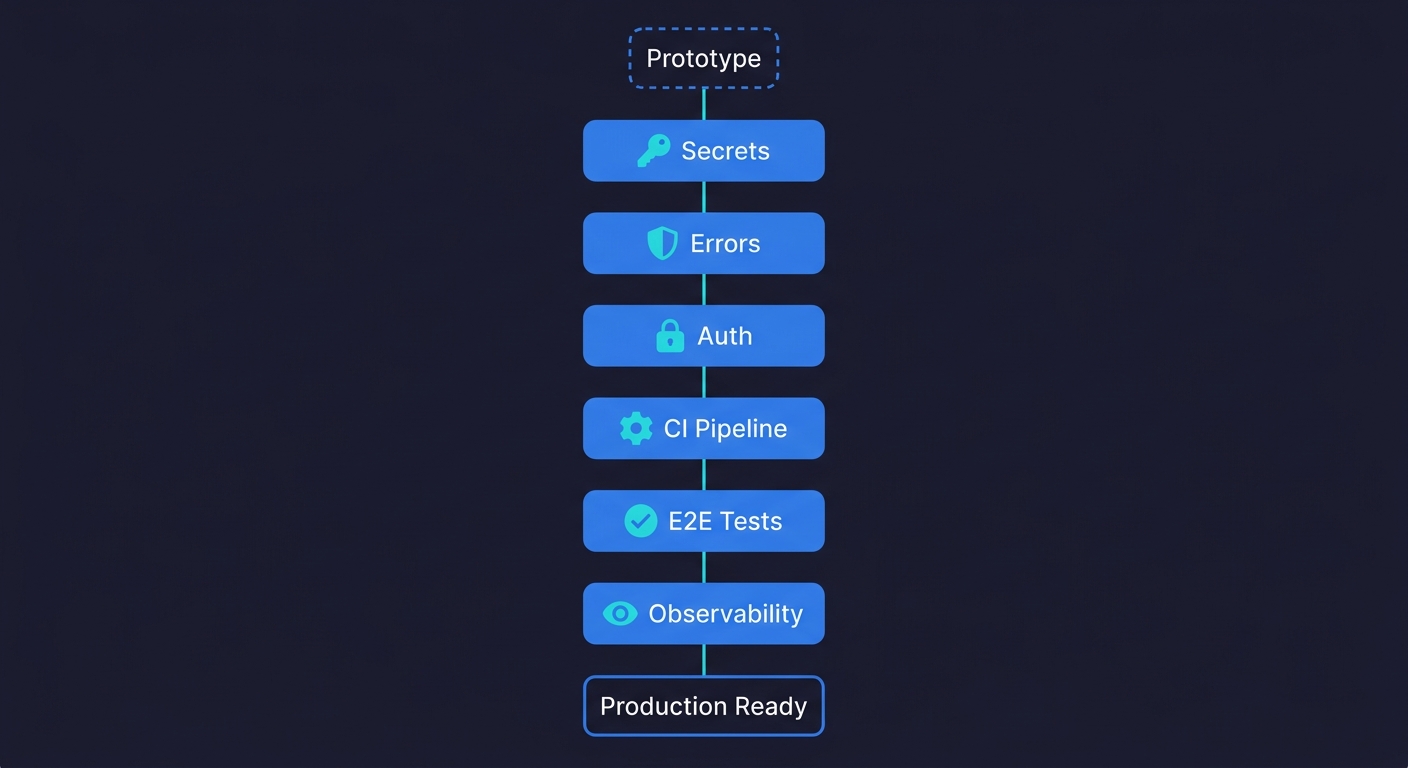The height and width of the screenshot is (768, 1408).
Task: Click the connector line between Errors and Auth
Action: tap(704, 289)
